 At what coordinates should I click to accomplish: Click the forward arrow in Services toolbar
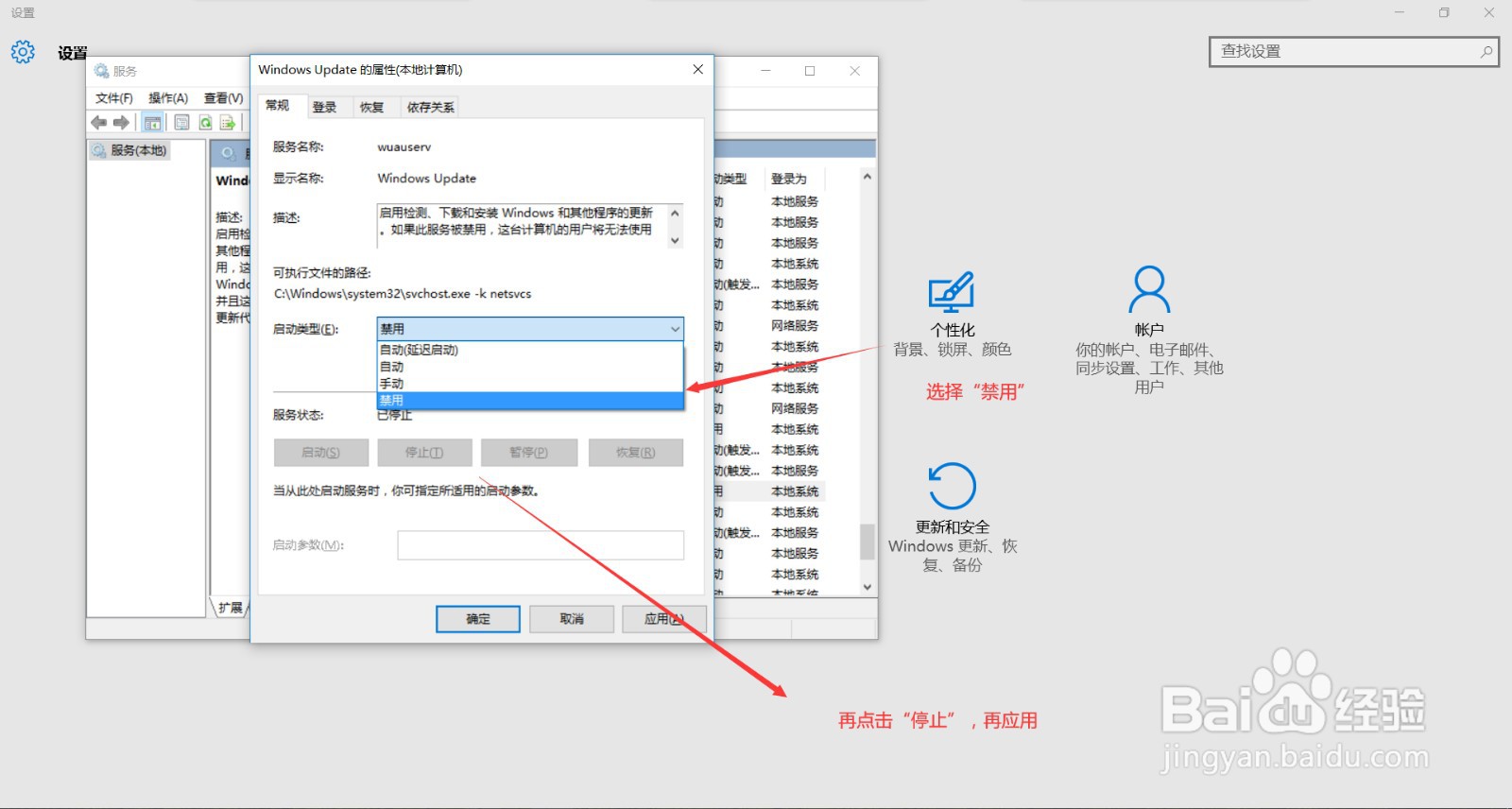coord(121,123)
